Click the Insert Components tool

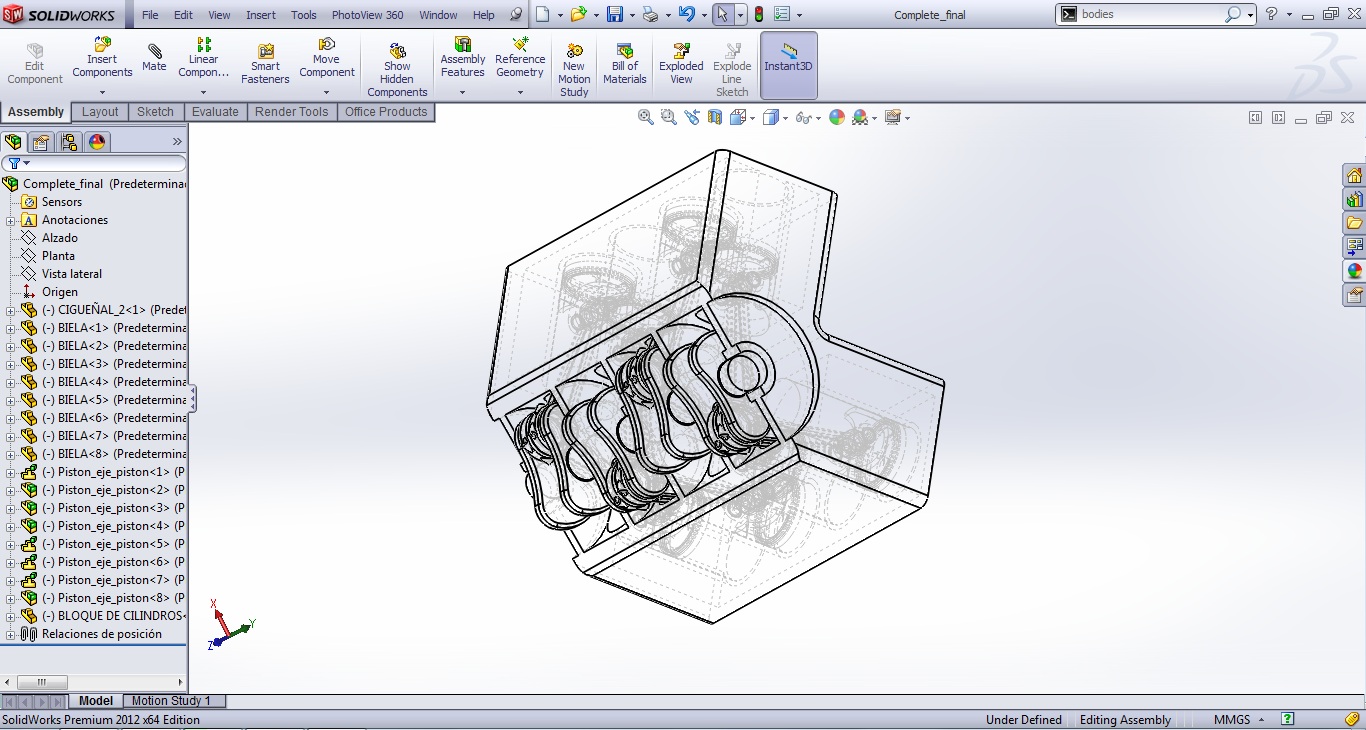pos(102,59)
